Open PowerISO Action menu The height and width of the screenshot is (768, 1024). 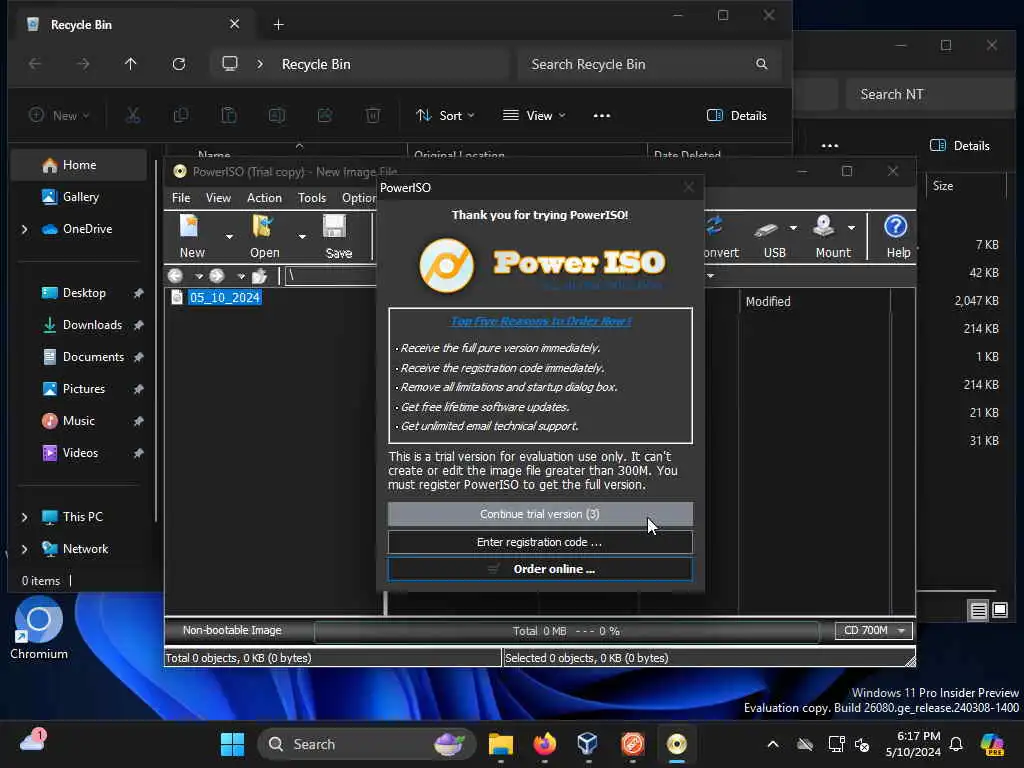point(264,198)
